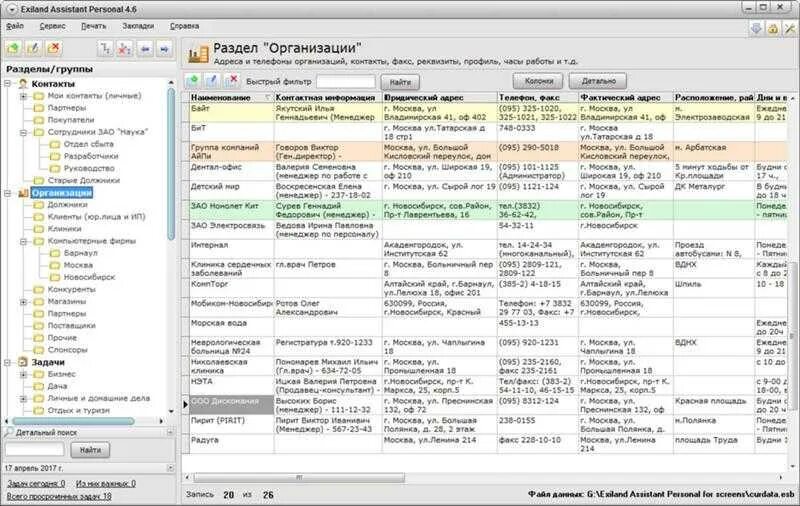The image size is (800, 506).
Task: Click the tree panel vertical scrollbar thumb
Action: (x=171, y=163)
